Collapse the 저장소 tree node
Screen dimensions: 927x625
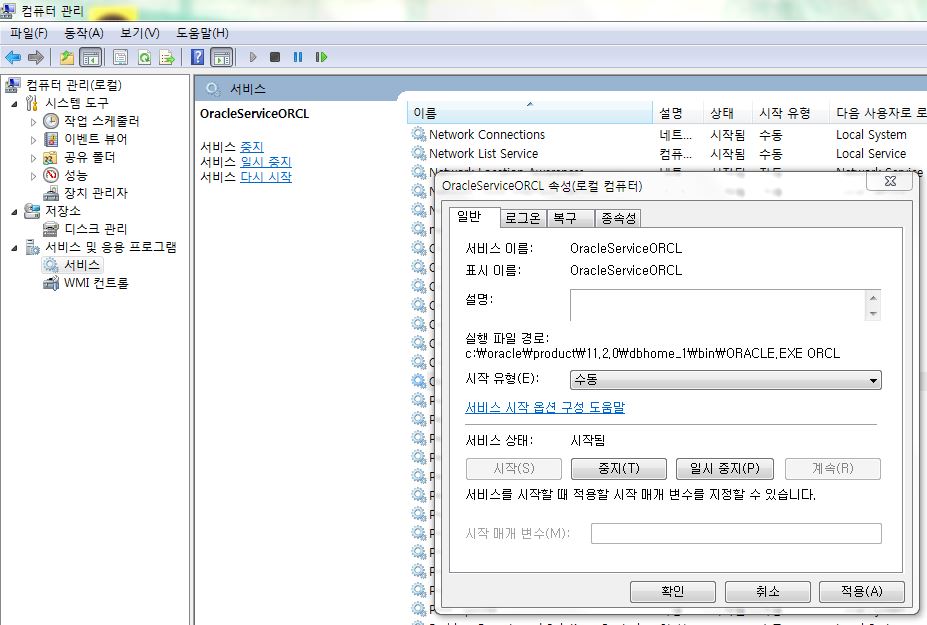click(14, 212)
